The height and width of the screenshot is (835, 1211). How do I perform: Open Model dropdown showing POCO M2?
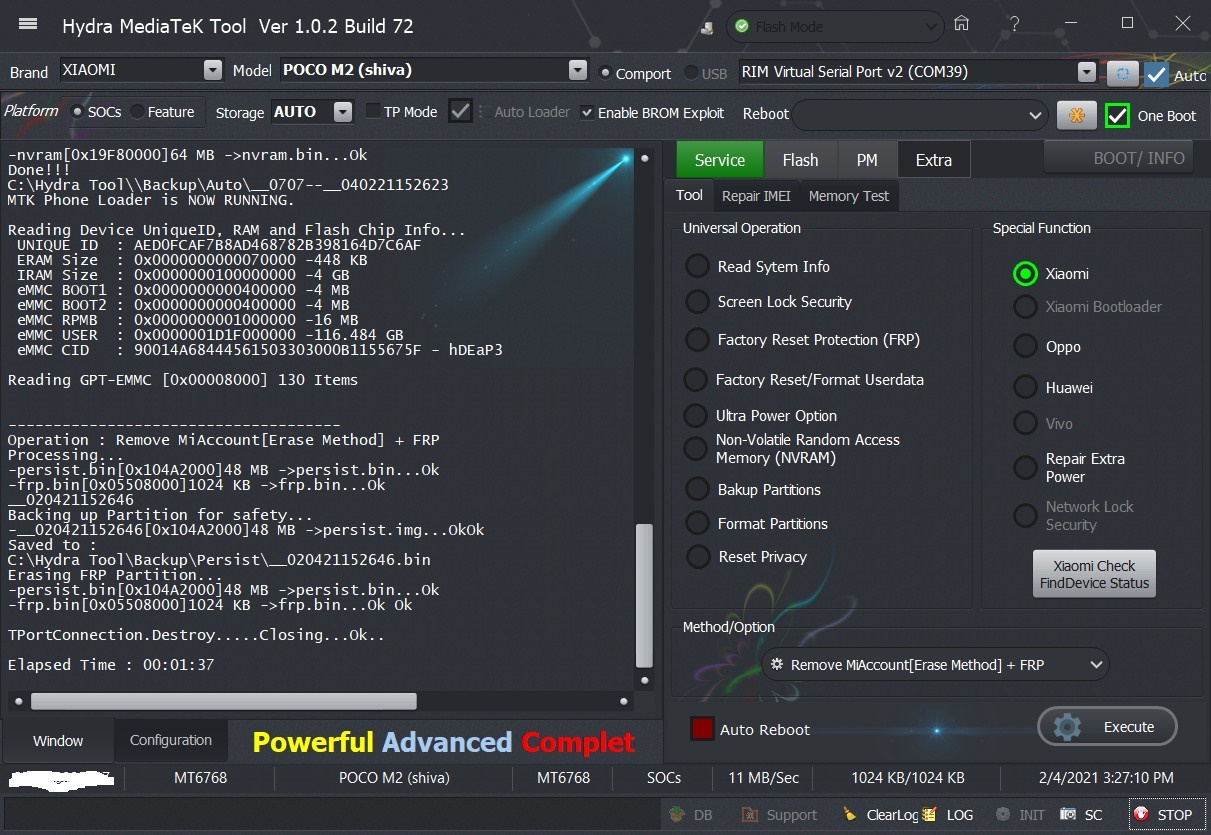click(x=433, y=70)
